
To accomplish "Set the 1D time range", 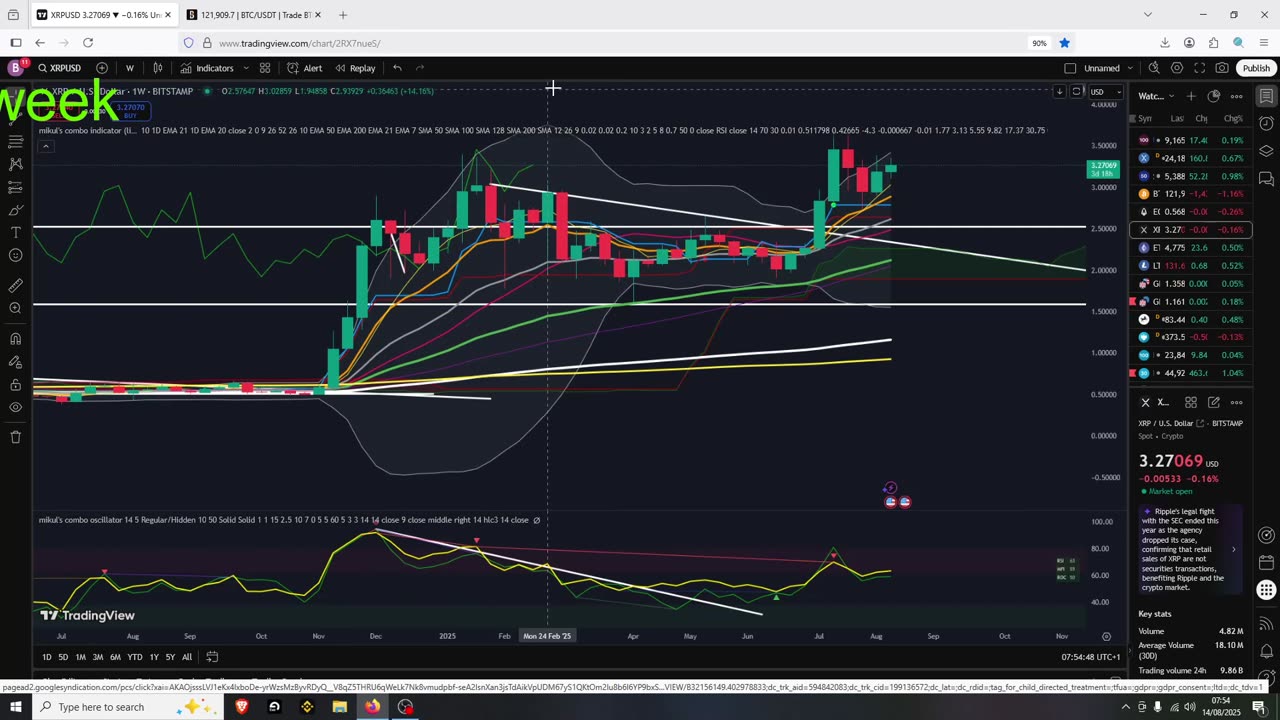I will point(46,657).
